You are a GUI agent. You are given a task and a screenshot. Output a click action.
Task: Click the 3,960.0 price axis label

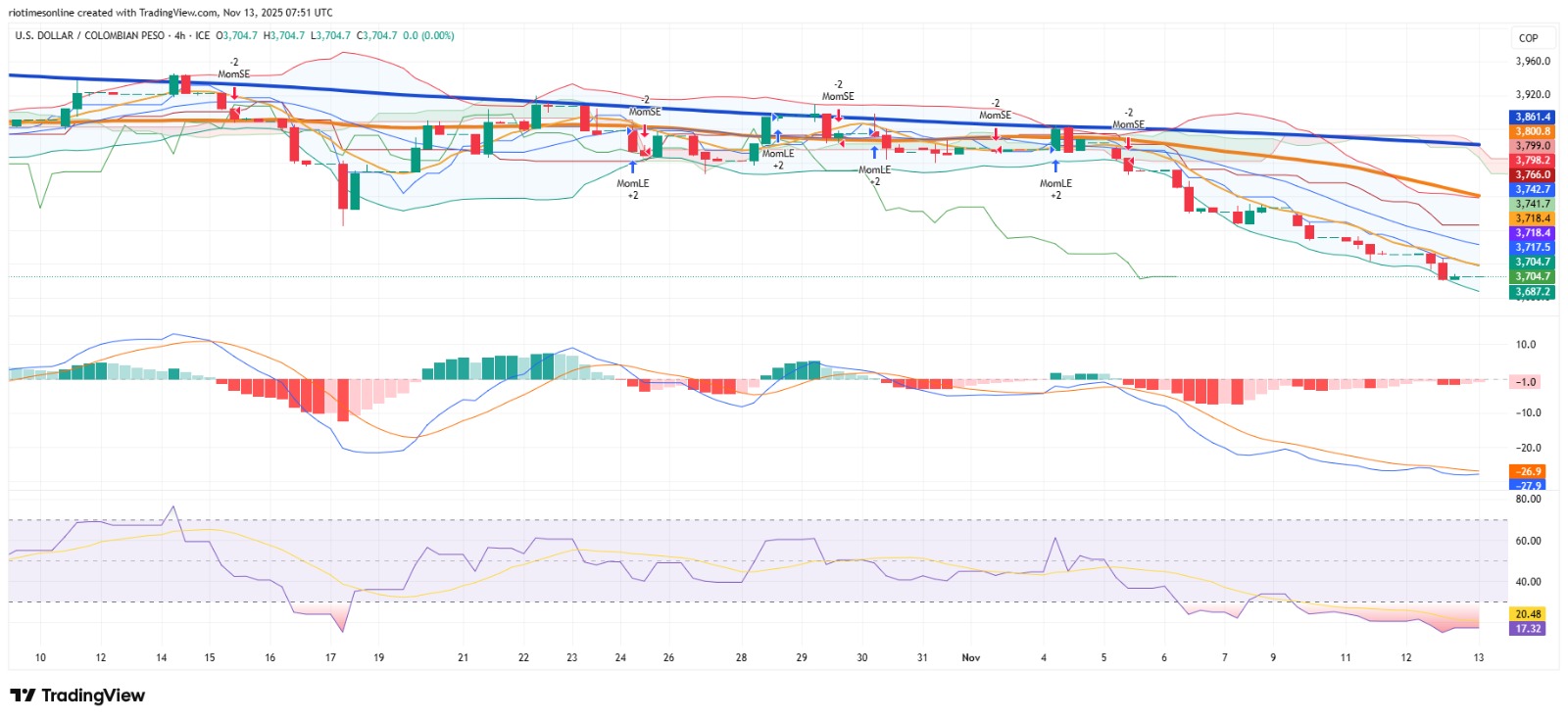(1533, 61)
